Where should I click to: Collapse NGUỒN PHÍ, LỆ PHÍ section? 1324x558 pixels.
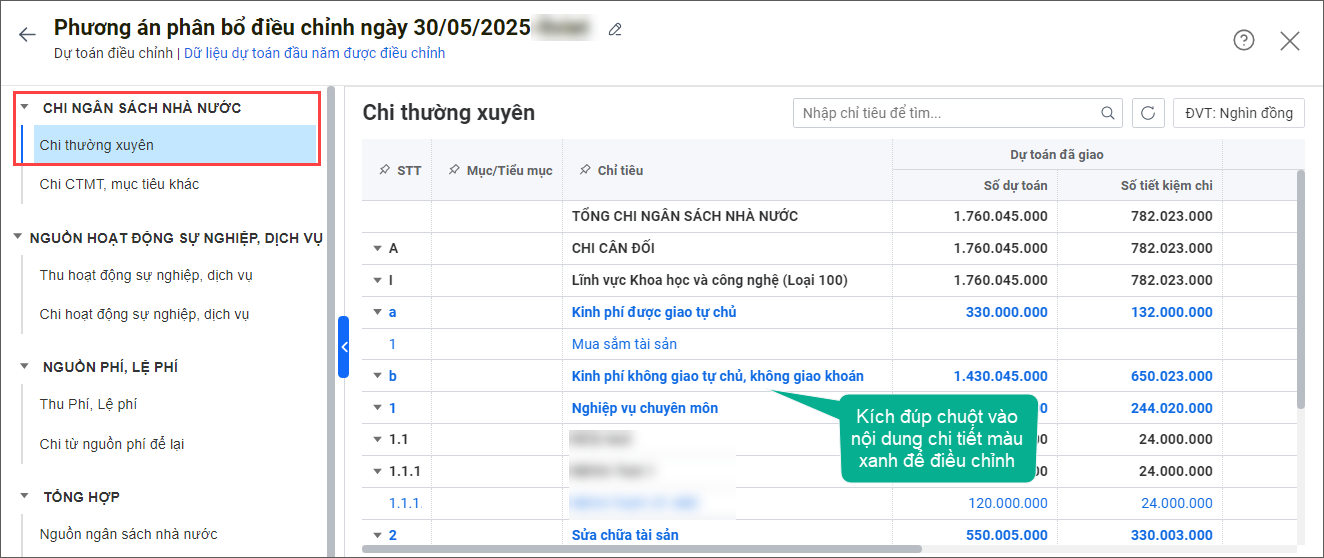tap(25, 367)
